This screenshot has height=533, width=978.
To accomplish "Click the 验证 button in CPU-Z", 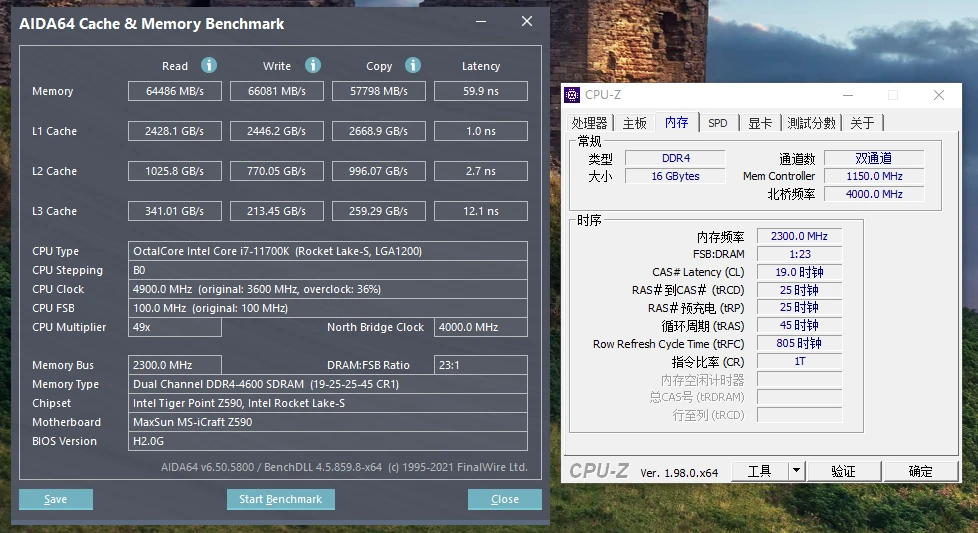I will tap(843, 471).
